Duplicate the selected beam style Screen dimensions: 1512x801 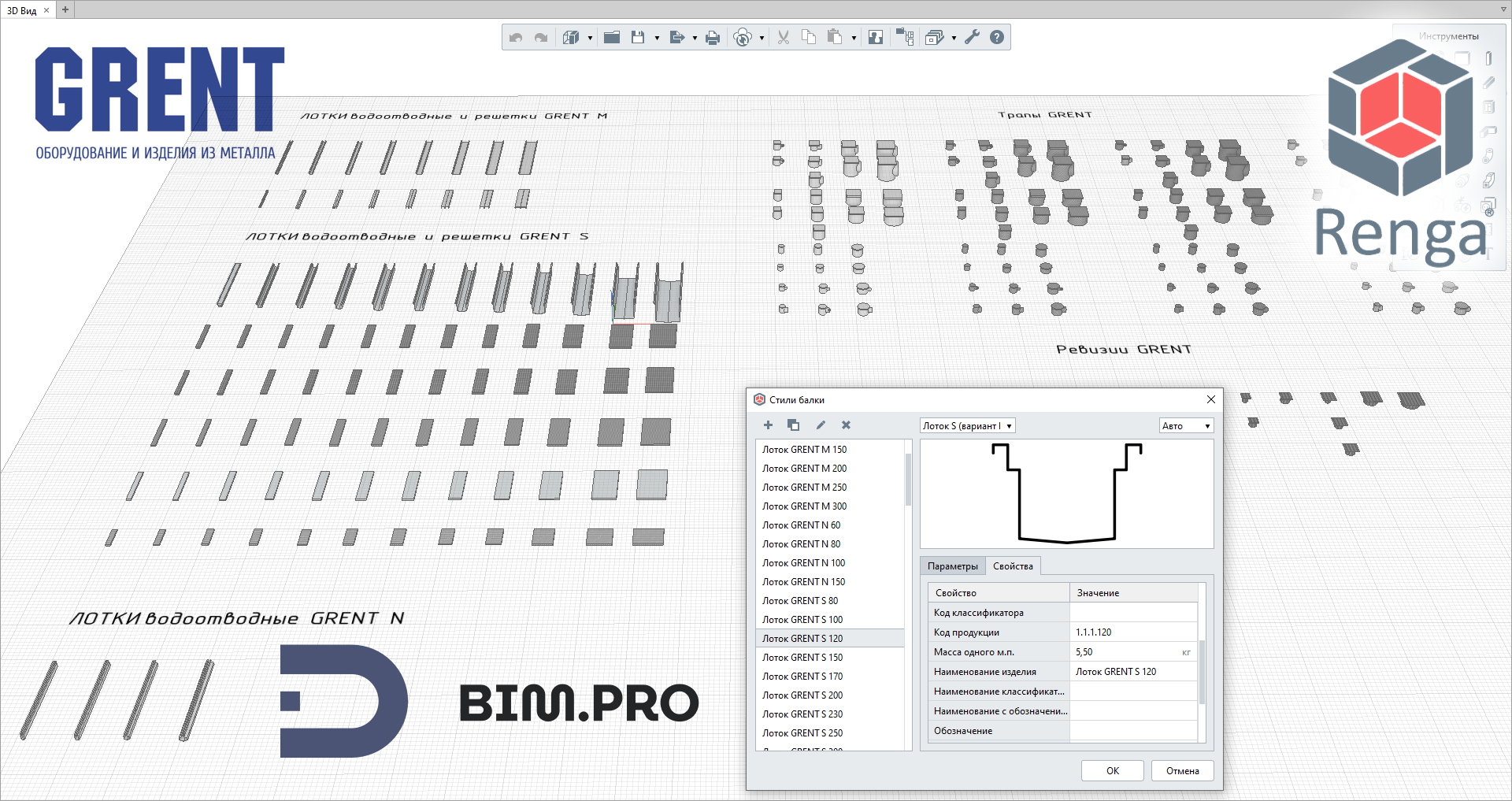tap(793, 425)
